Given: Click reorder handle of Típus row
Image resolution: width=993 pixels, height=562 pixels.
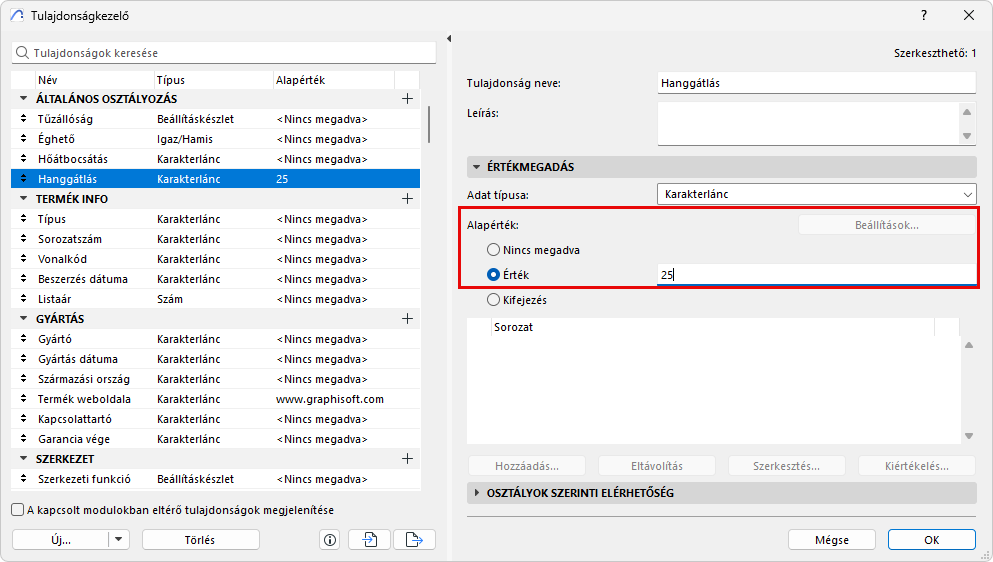Looking at the screenshot, I should [23, 219].
